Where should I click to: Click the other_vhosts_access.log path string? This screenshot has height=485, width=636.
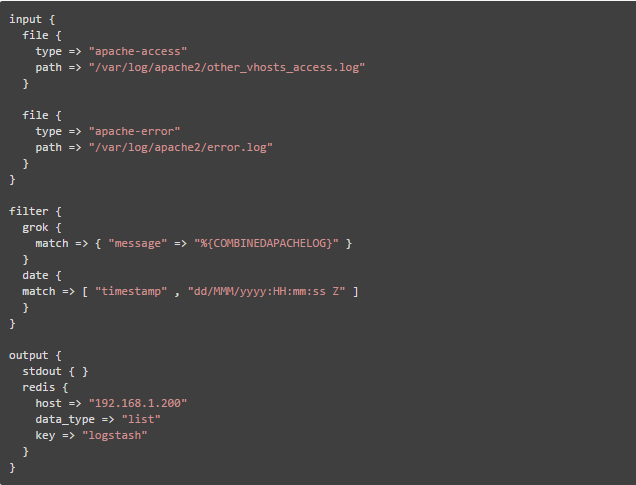click(x=227, y=67)
